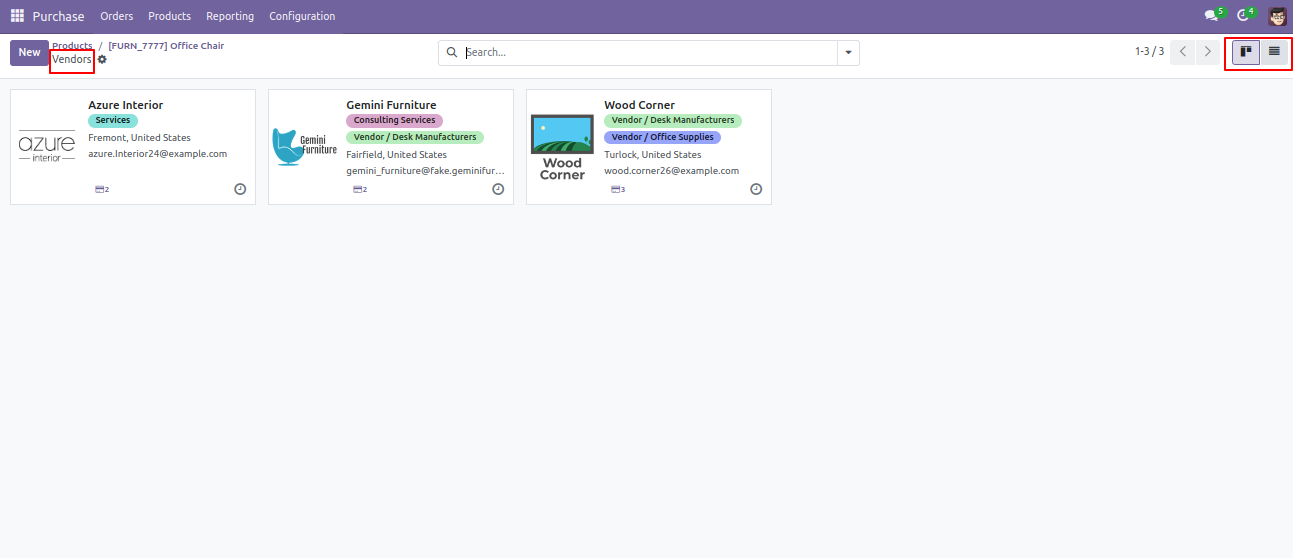Click the 1-3 / 3 pager counter
This screenshot has height=558, width=1293.
coord(1149,52)
